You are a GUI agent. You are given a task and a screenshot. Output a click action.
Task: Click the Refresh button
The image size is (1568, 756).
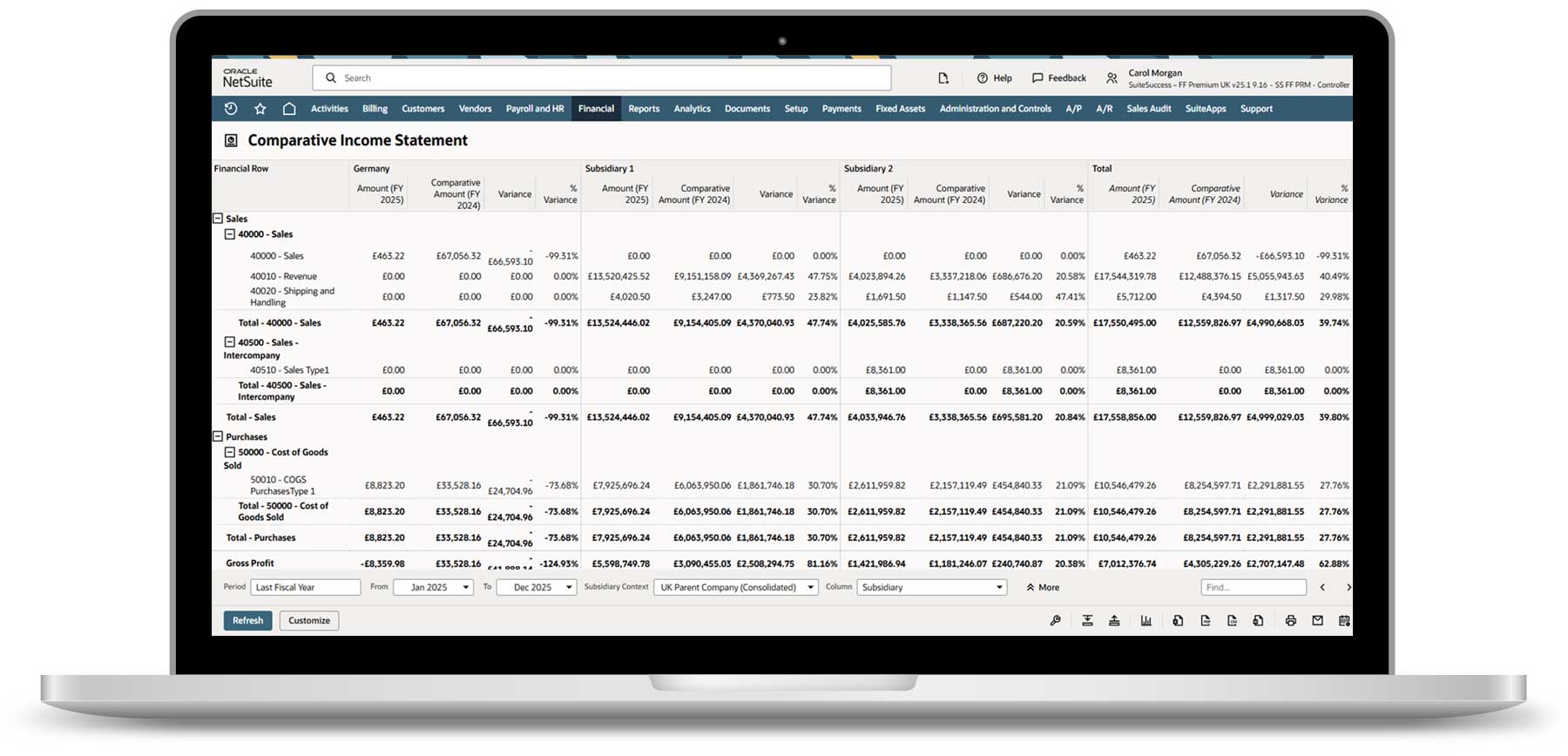coord(247,621)
